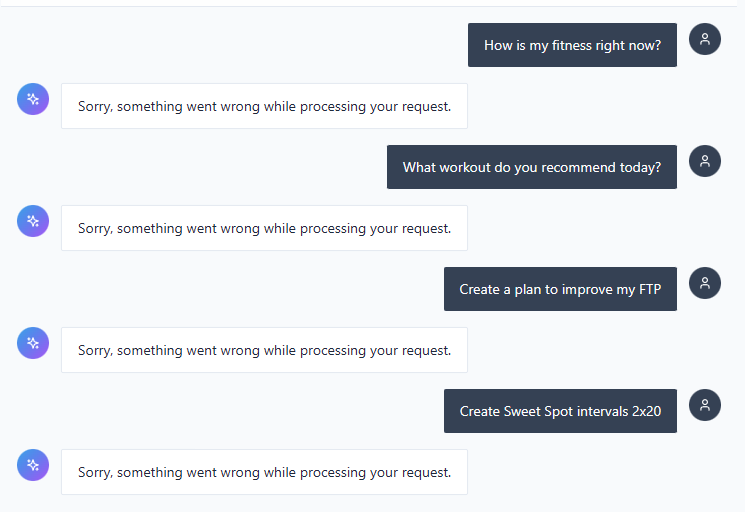Select the "How is my fitness right now?" message
This screenshot has width=745, height=512.
(572, 45)
